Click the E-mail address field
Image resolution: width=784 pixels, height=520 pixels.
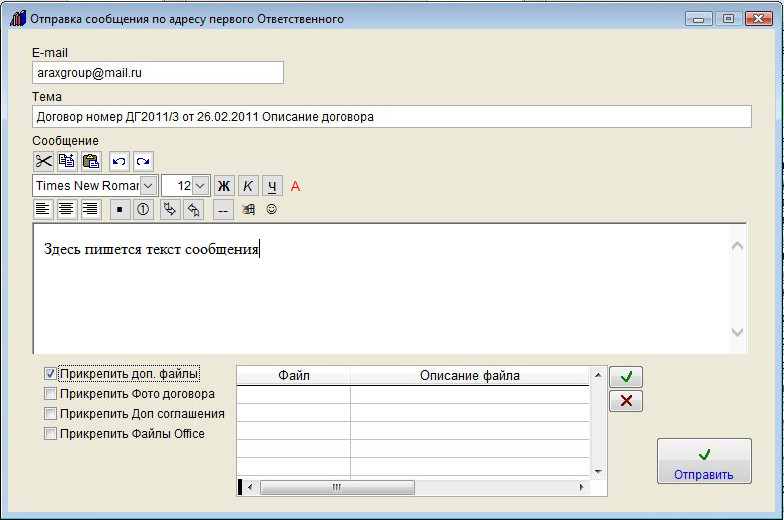coord(158,72)
